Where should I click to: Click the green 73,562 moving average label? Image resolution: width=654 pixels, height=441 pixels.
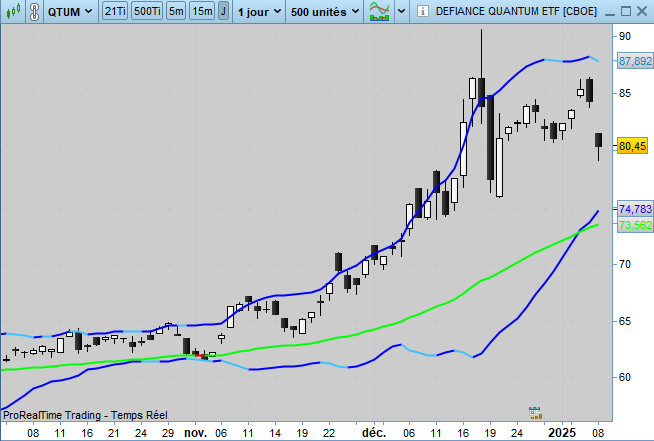click(x=635, y=225)
